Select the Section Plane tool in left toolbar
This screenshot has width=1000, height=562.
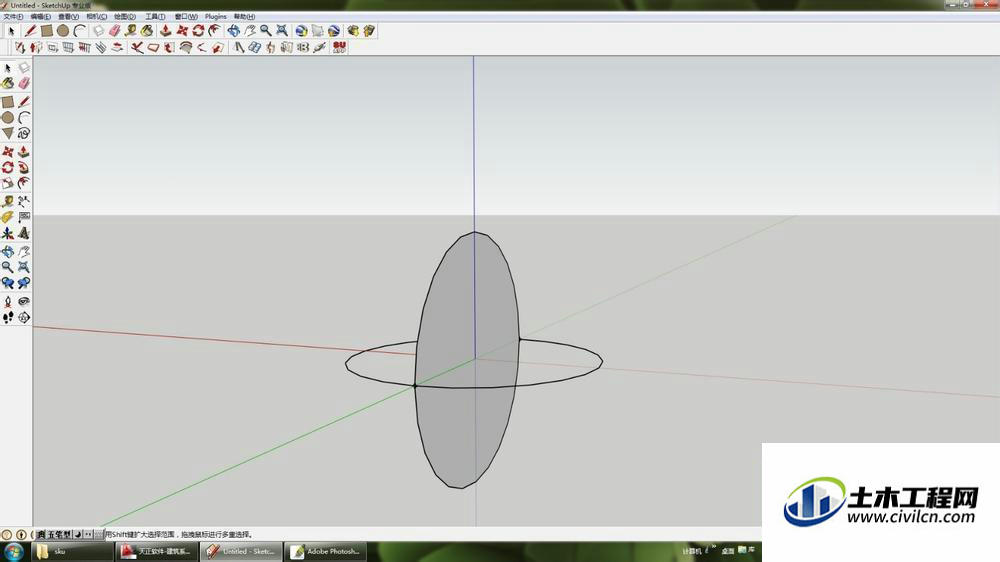[24, 317]
